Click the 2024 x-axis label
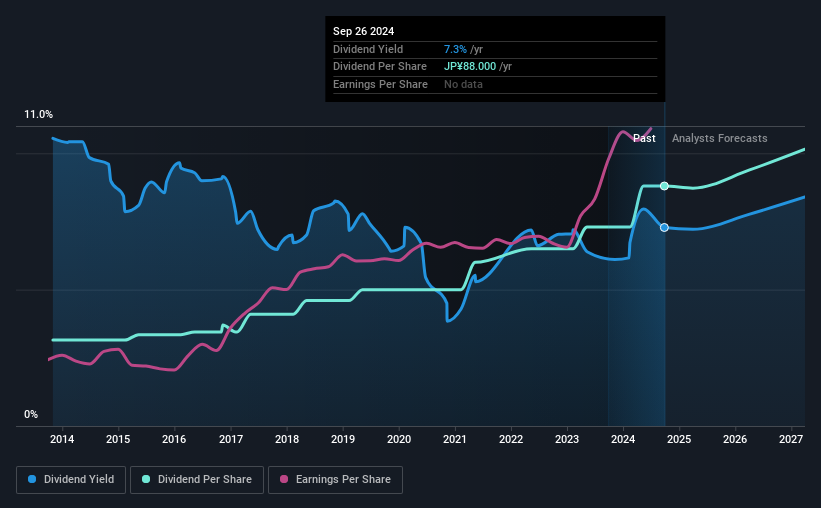The height and width of the screenshot is (508, 821). point(623,439)
